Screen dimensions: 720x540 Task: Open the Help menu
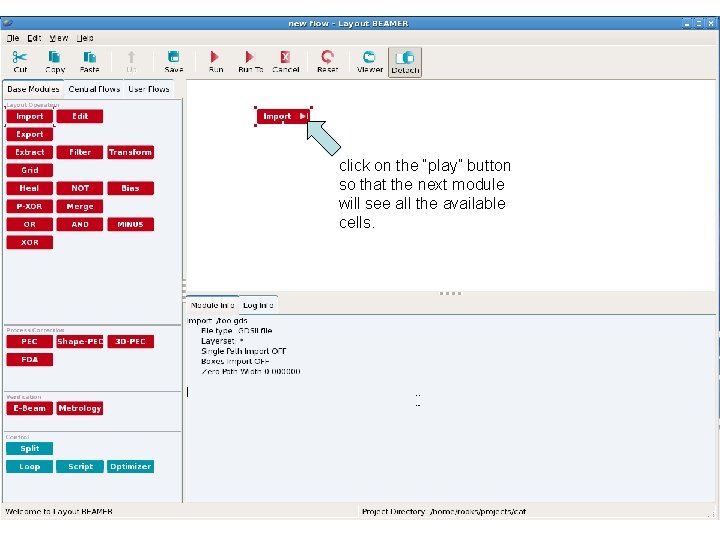click(x=85, y=38)
